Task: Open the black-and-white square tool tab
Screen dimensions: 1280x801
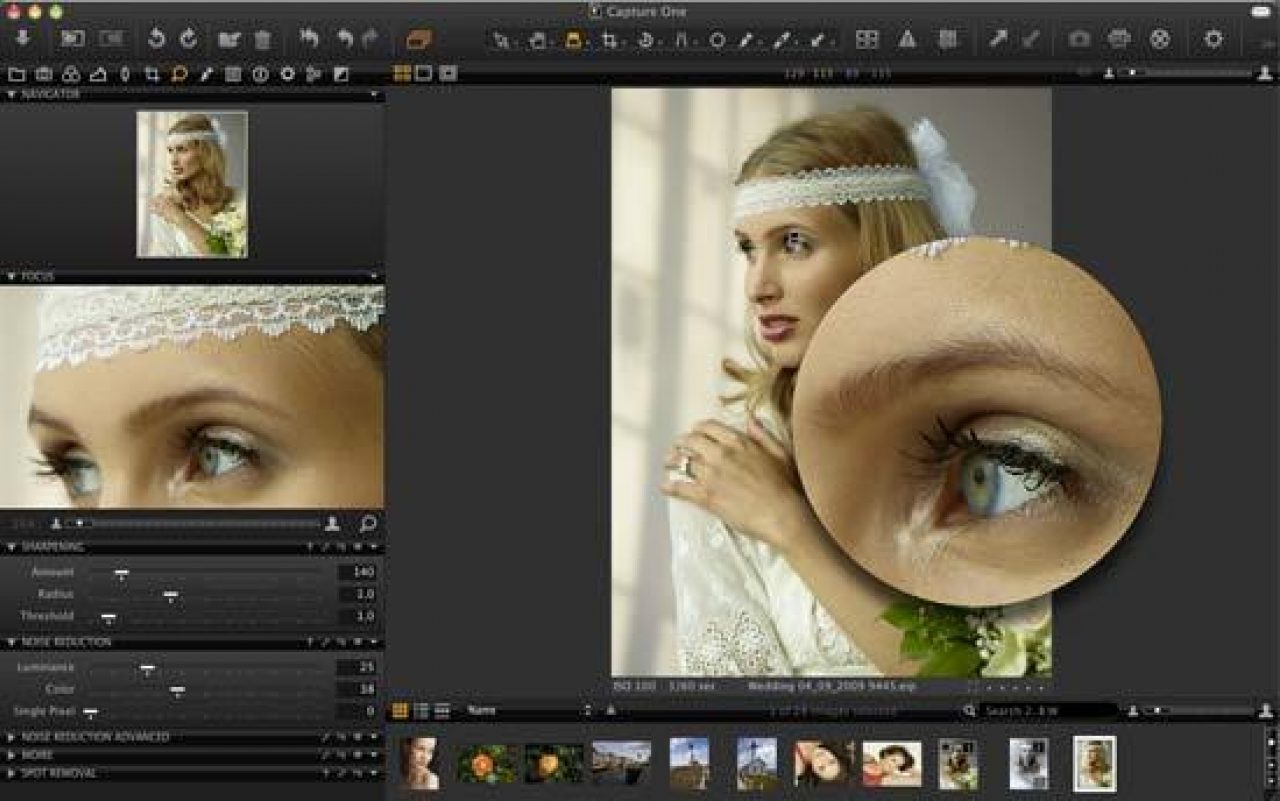Action: click(x=341, y=74)
